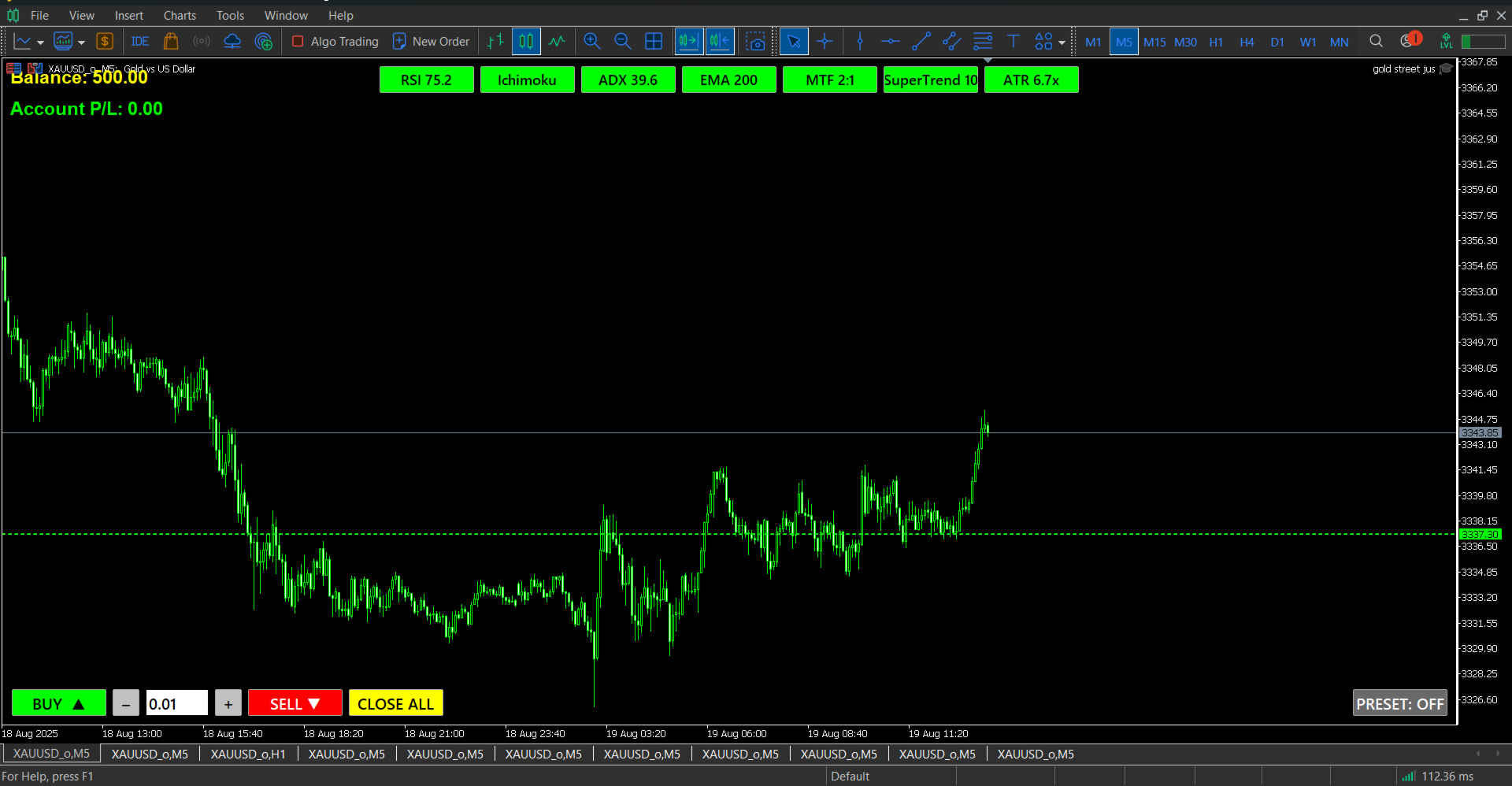The width and height of the screenshot is (1512, 786).
Task: Open the Help menu
Action: (x=340, y=15)
